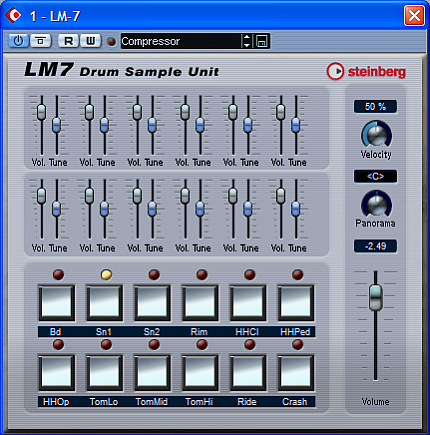This screenshot has height=435, width=430.
Task: Click the <C> panorama value display
Action: 375,176
